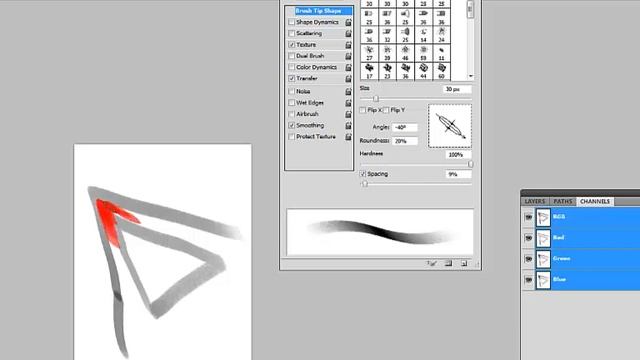Check the Flip Y box
Screen dimensions: 640x360
coord(386,110)
